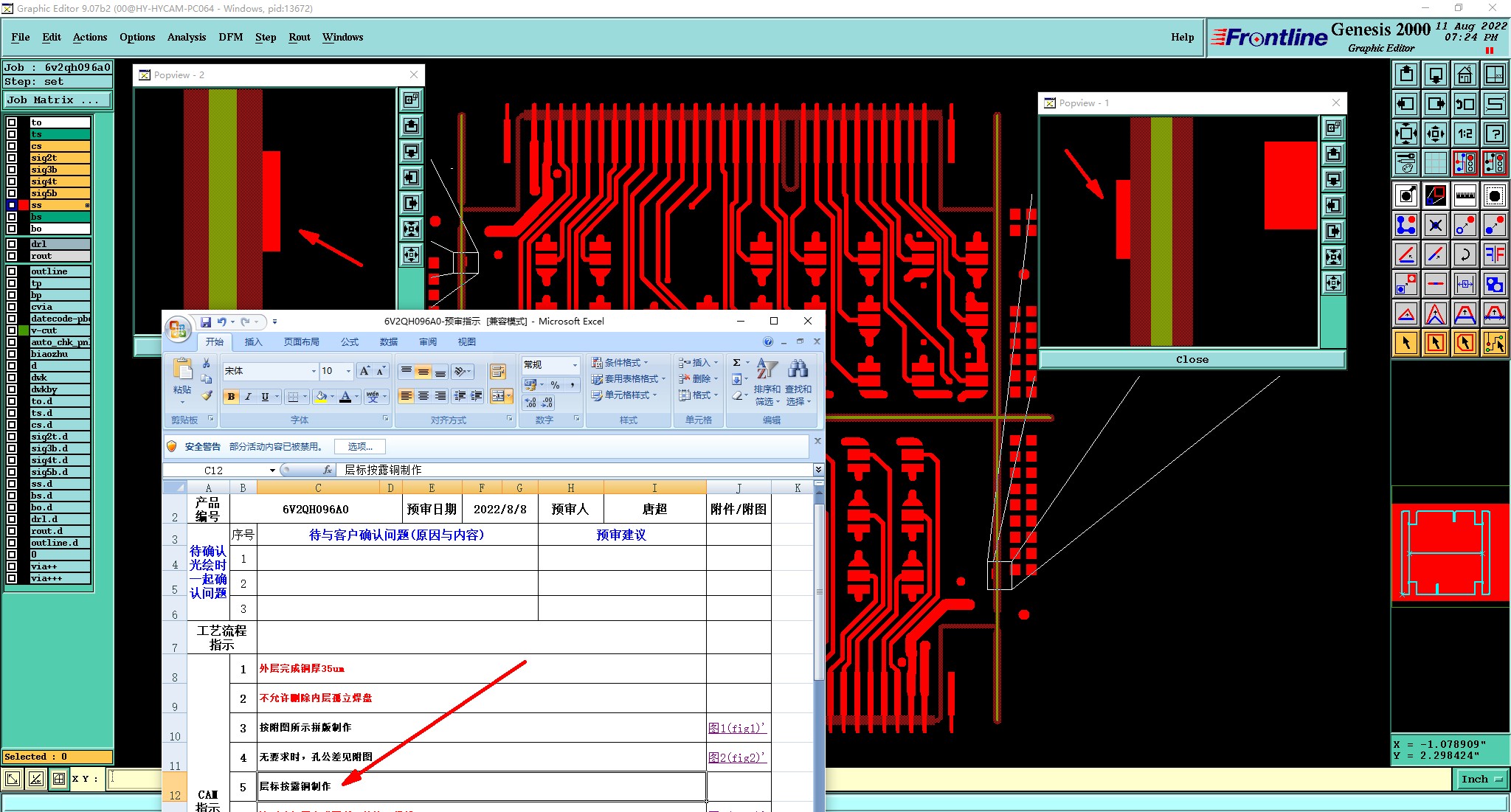The height and width of the screenshot is (812, 1511).
Task: Open the Inch units dropdown
Action: tap(1481, 779)
